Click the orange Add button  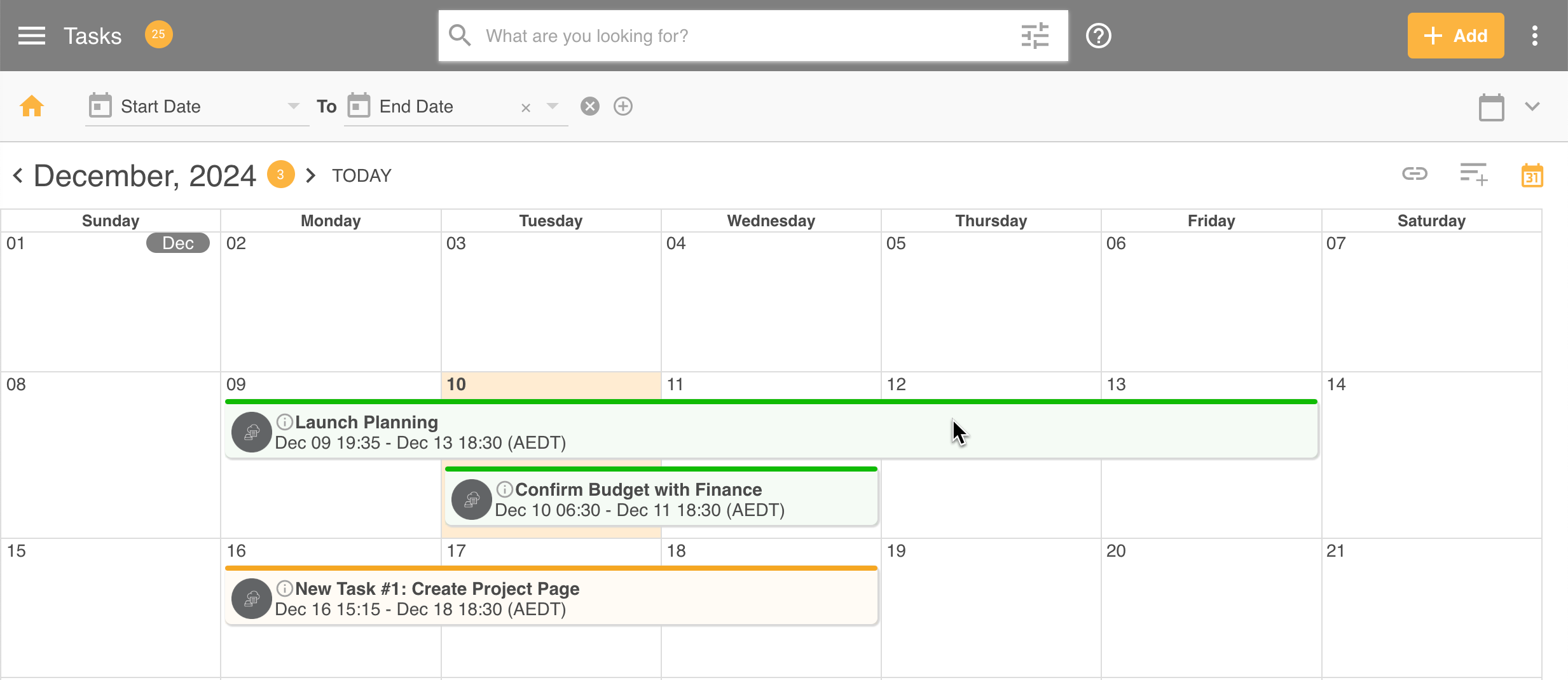(x=1455, y=36)
